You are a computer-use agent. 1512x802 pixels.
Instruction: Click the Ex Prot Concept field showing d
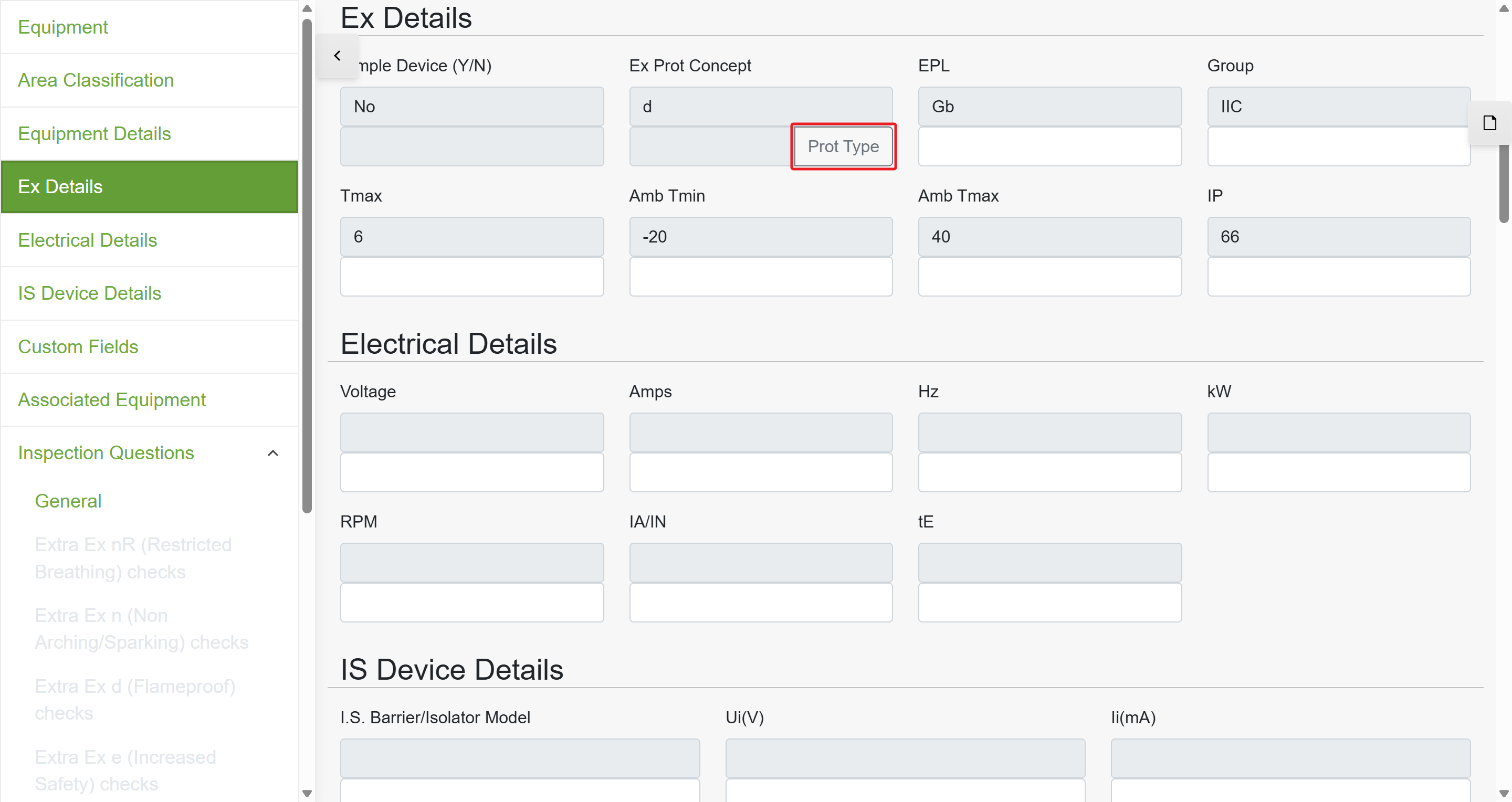pos(761,106)
